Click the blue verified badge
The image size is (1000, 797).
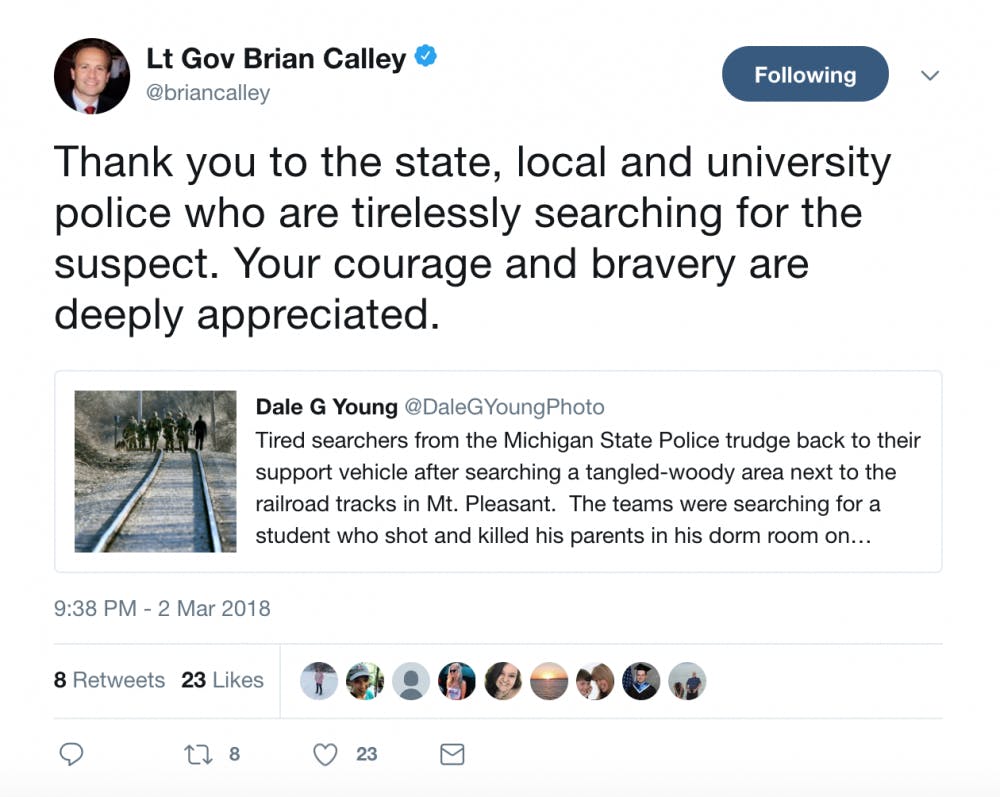[x=426, y=58]
